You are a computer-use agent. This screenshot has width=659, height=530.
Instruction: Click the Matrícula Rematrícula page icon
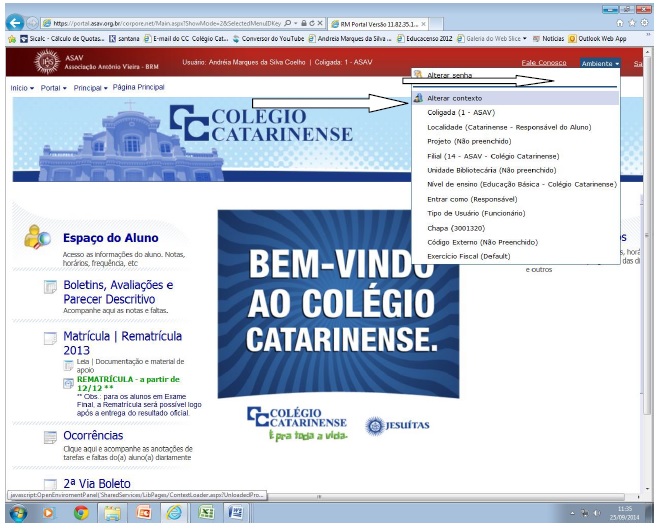[50, 338]
